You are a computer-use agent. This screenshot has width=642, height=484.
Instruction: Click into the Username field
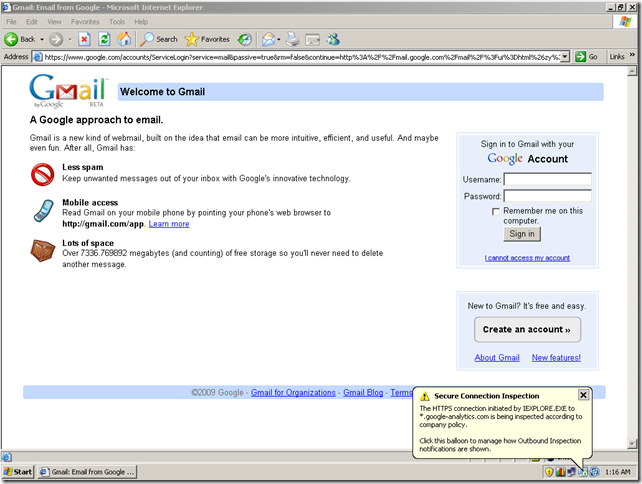(x=547, y=179)
